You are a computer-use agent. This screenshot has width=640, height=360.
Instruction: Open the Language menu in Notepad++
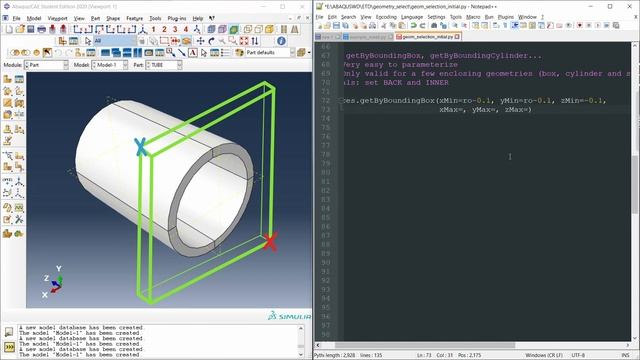[x=412, y=17]
